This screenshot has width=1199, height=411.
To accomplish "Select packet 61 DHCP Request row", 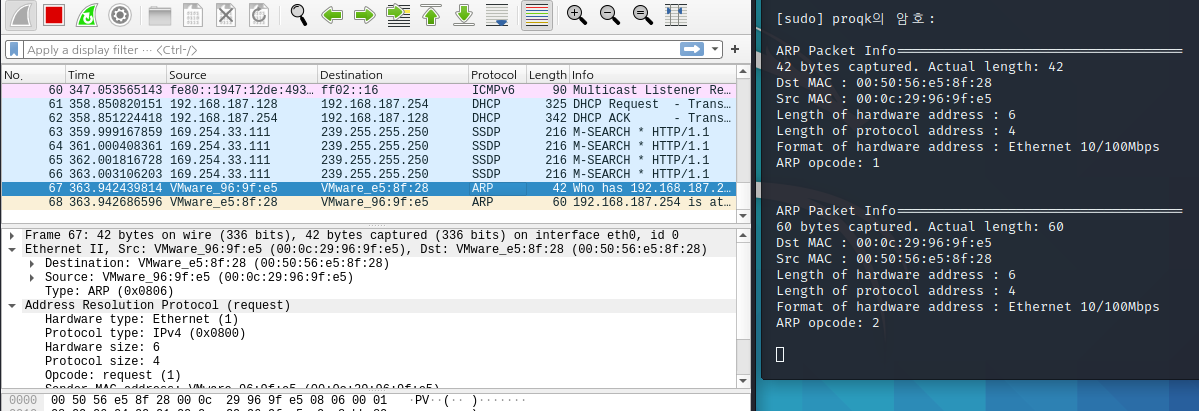I will 369,103.
